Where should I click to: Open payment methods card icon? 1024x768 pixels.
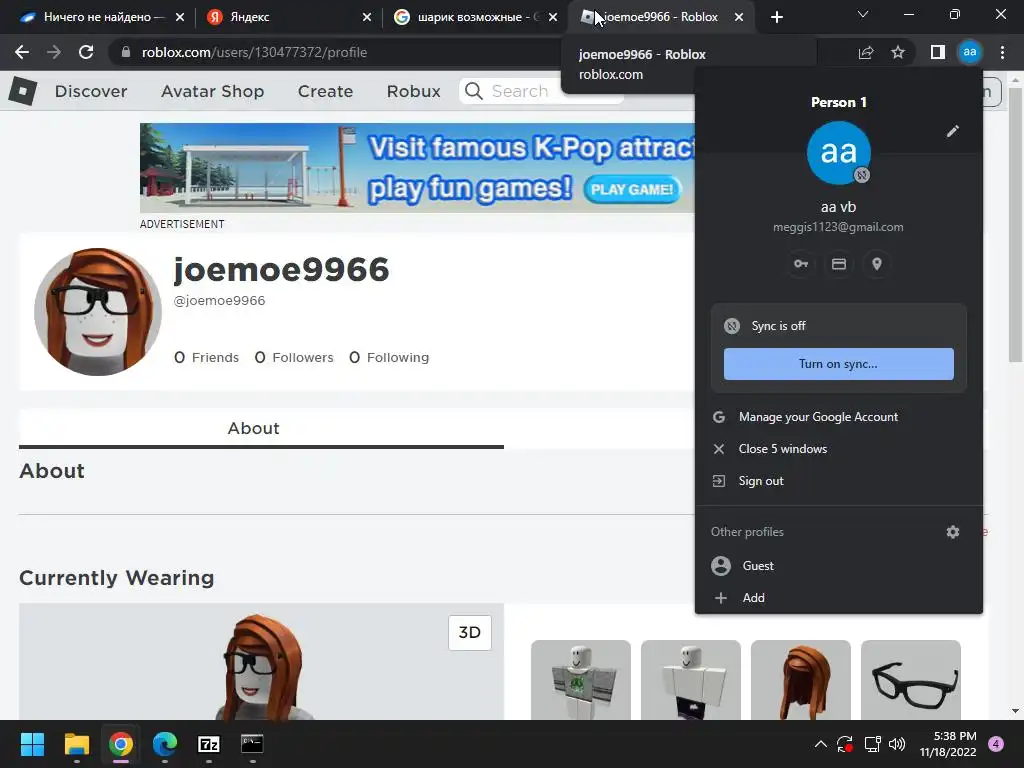tap(839, 264)
